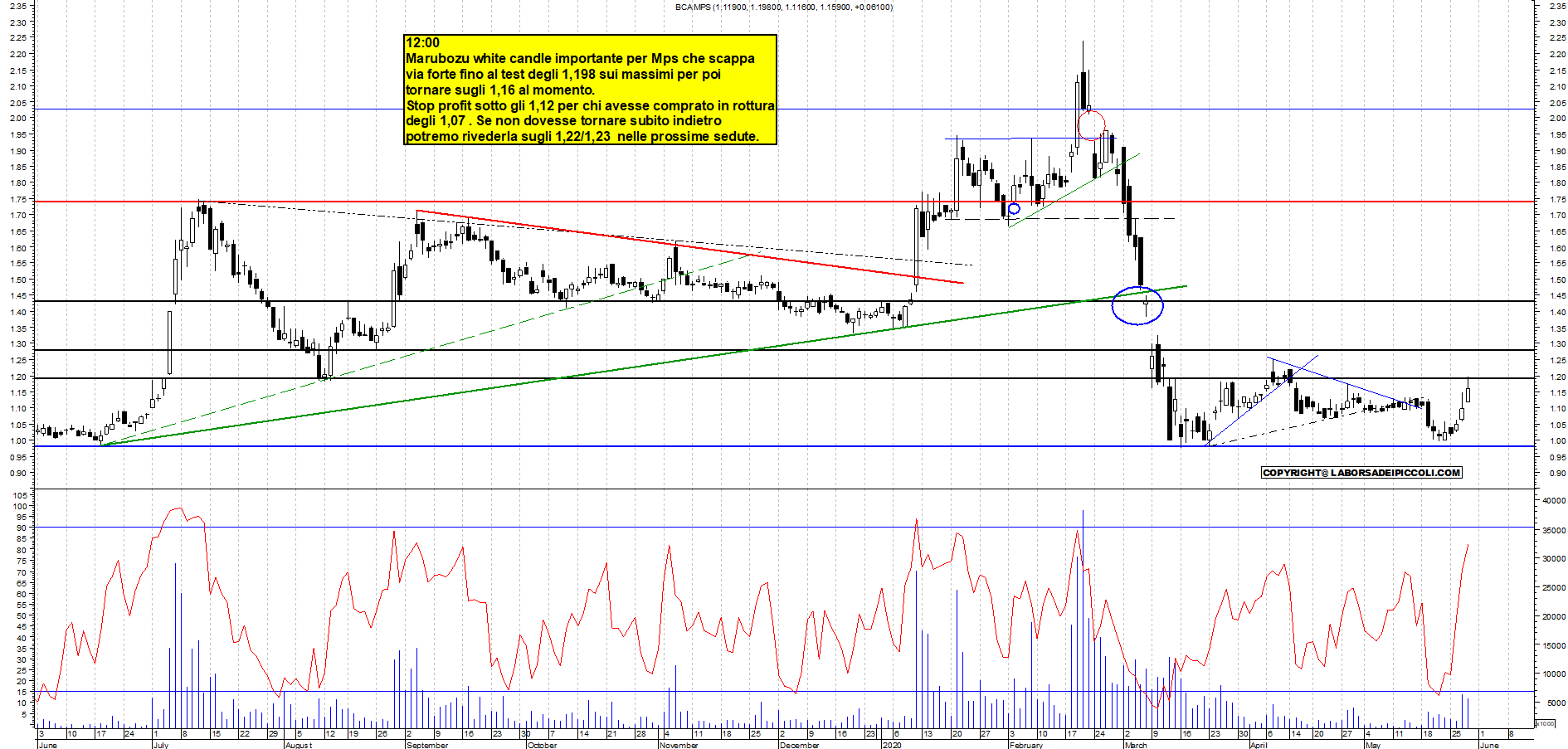Click the "August" month label
The image size is (1568, 749).
point(299,745)
